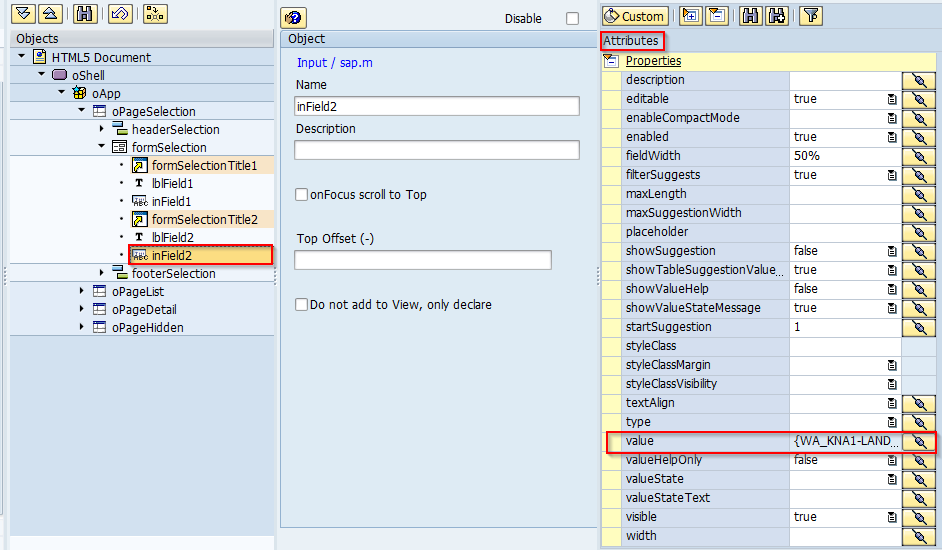The height and width of the screenshot is (550, 942).
Task: Enable onFocus scroll to Top checkbox
Action: tap(302, 195)
